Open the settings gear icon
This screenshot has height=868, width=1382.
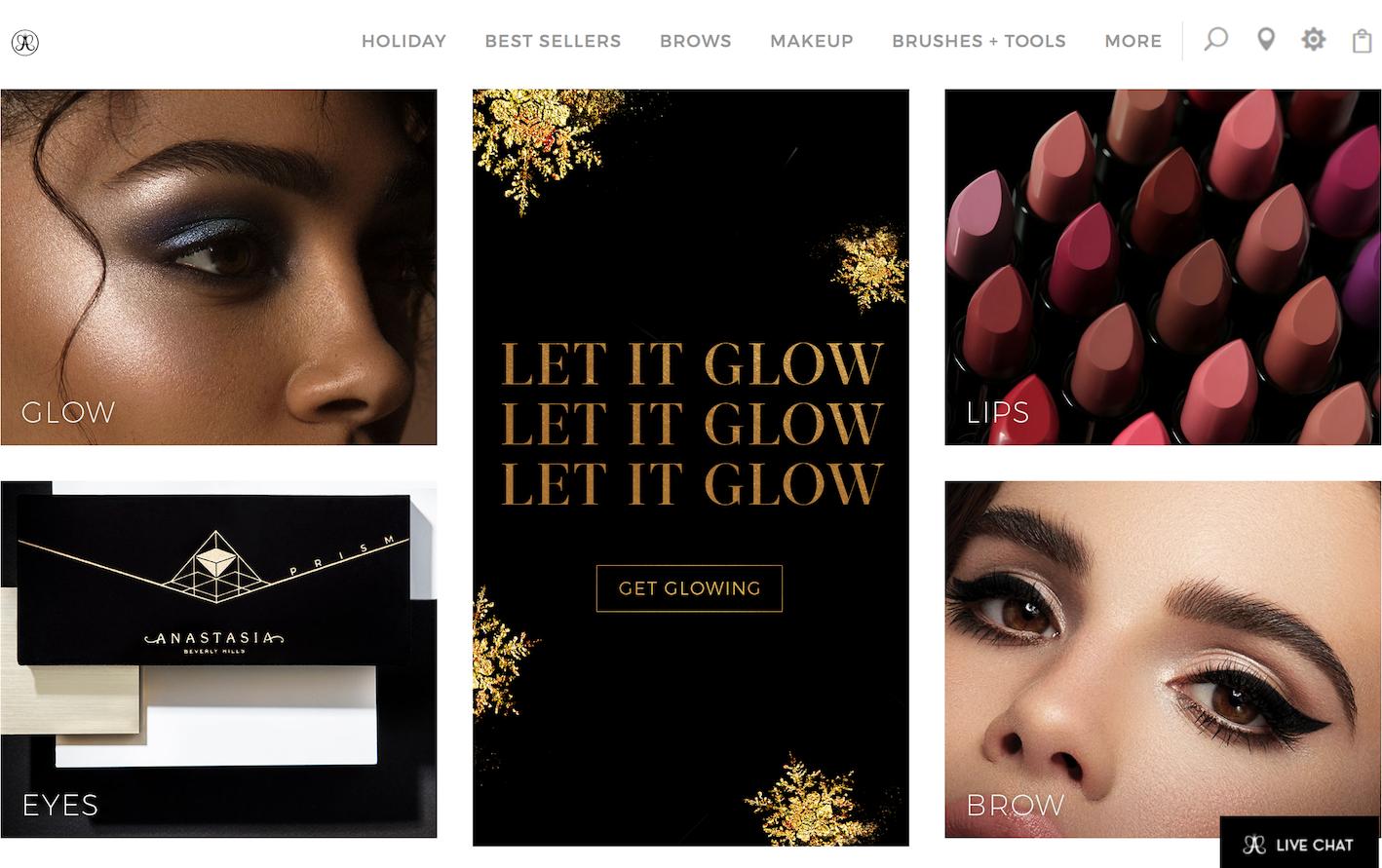coord(1314,40)
